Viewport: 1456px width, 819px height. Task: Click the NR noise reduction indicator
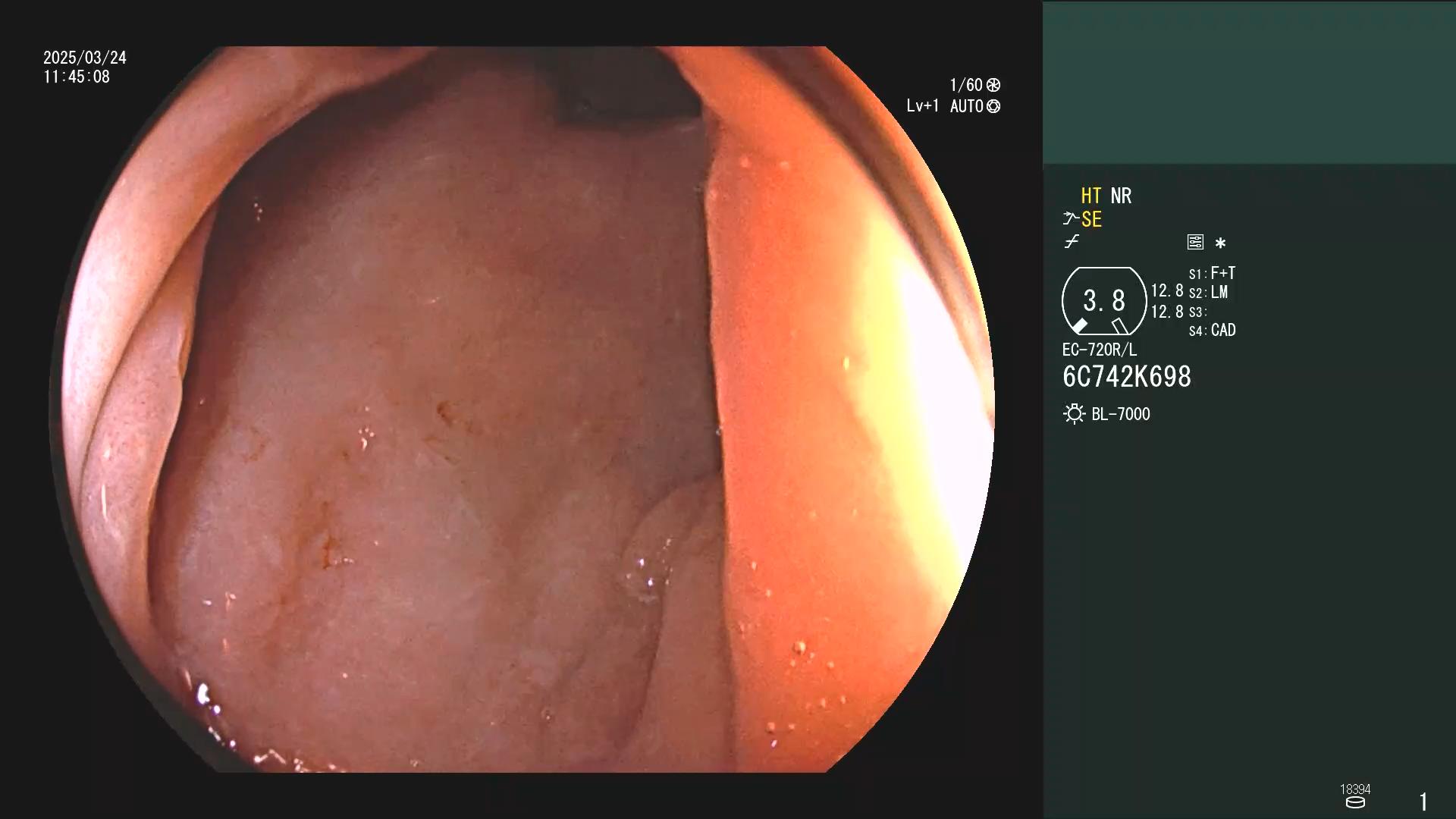pyautogui.click(x=1121, y=196)
